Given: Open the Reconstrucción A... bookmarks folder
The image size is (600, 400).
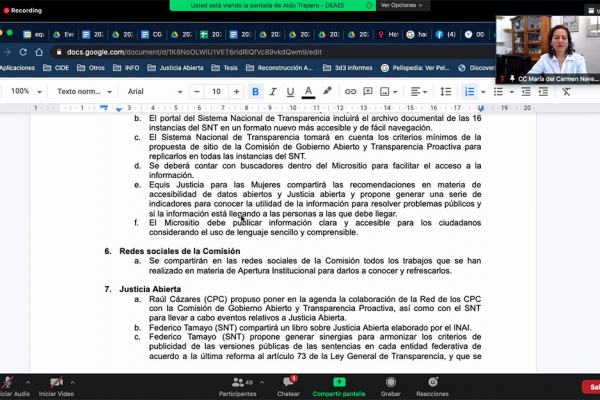Looking at the screenshot, I should 279,68.
